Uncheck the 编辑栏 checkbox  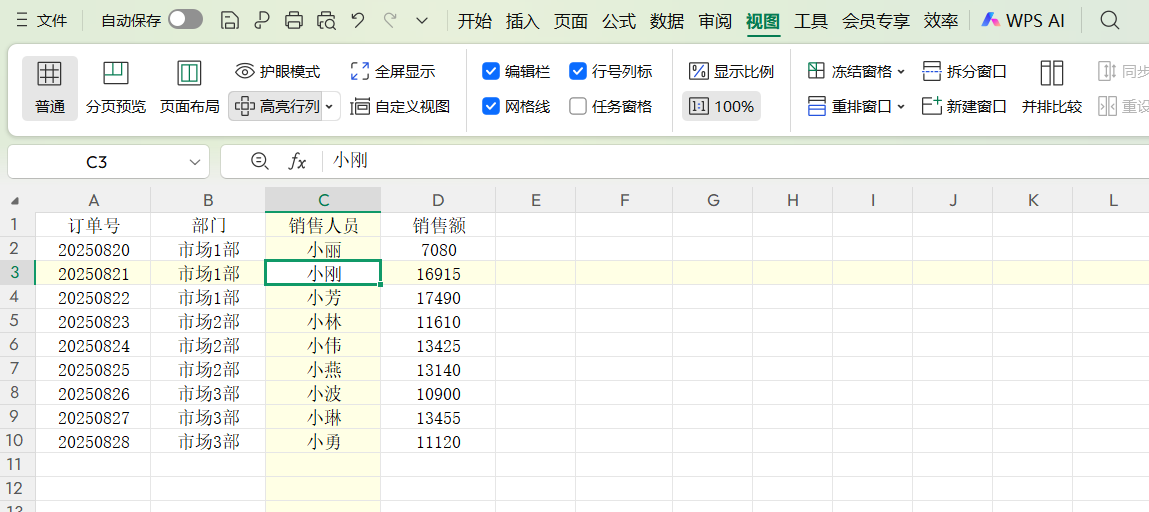click(x=491, y=71)
